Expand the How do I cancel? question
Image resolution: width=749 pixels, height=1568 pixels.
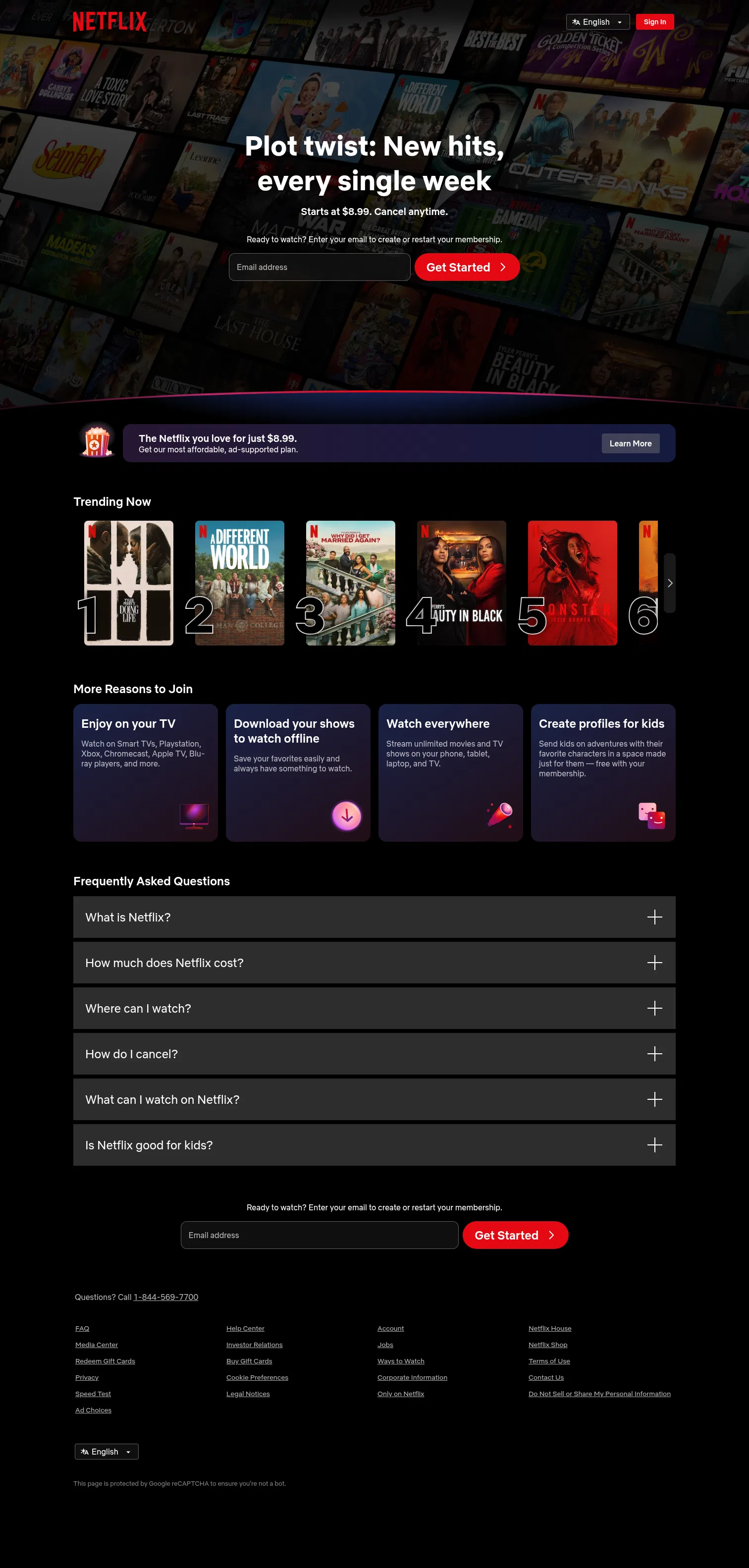click(374, 1054)
